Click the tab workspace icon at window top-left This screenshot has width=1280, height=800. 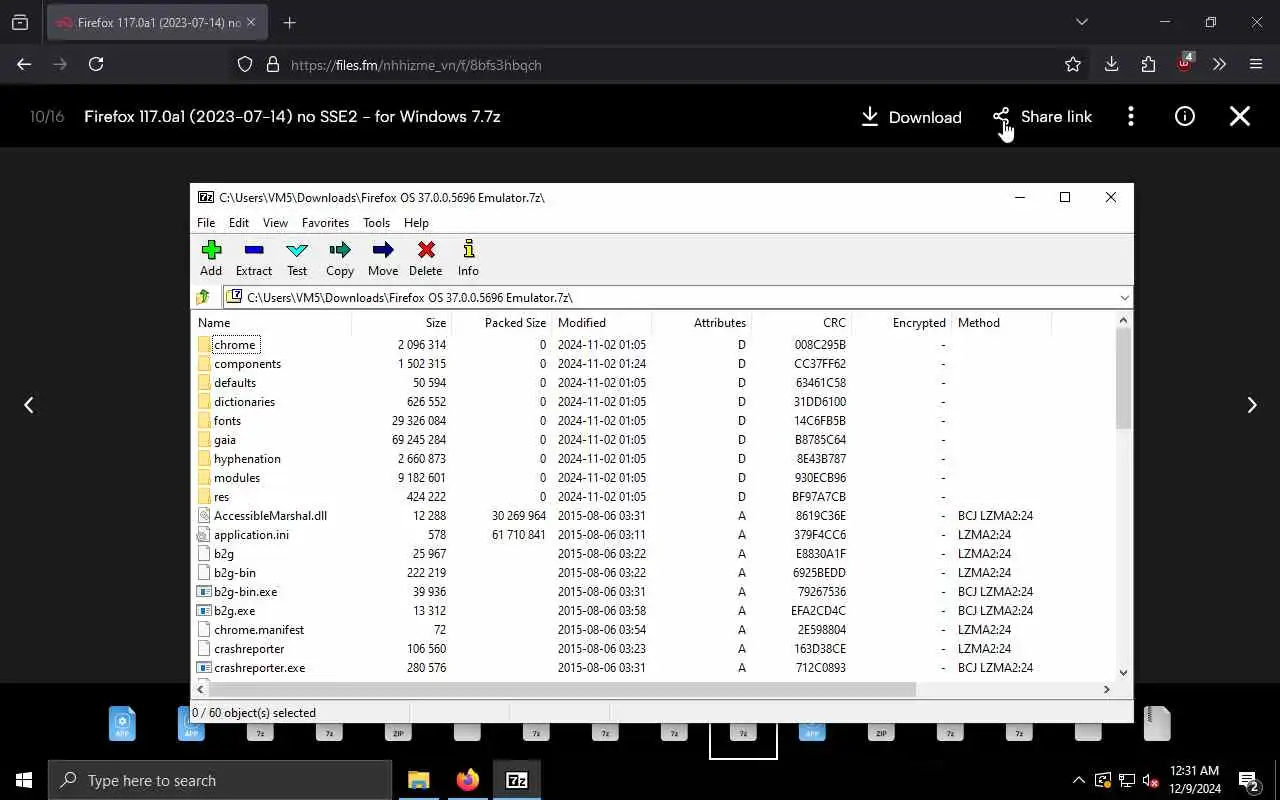[20, 22]
